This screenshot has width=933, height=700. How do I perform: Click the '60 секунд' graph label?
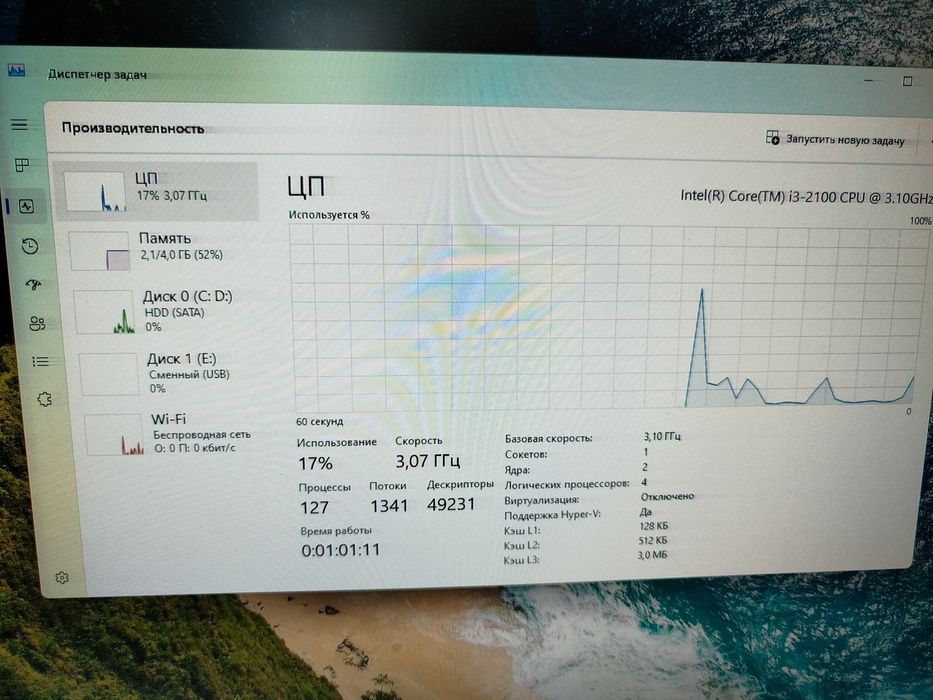[x=320, y=421]
